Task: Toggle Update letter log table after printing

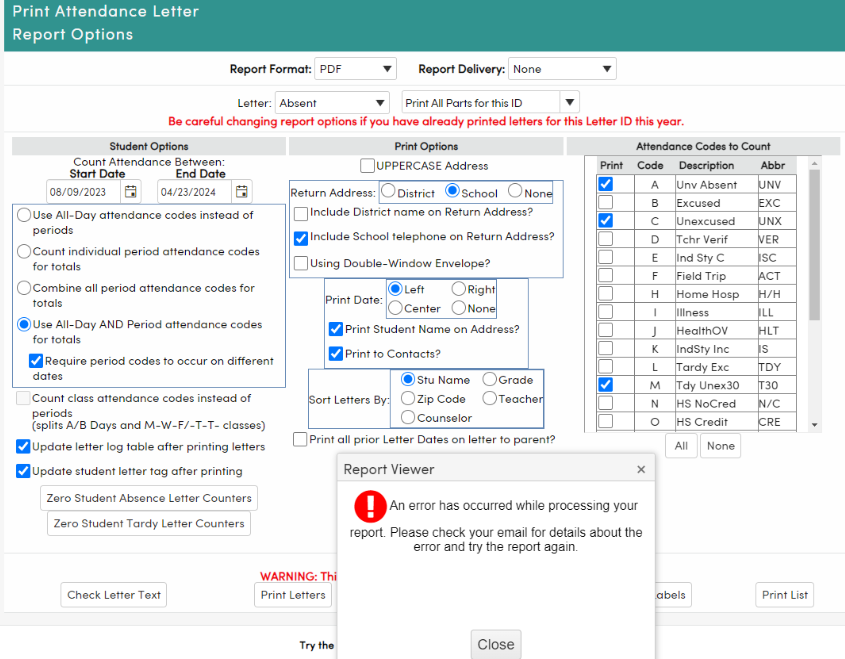Action: click(23, 446)
